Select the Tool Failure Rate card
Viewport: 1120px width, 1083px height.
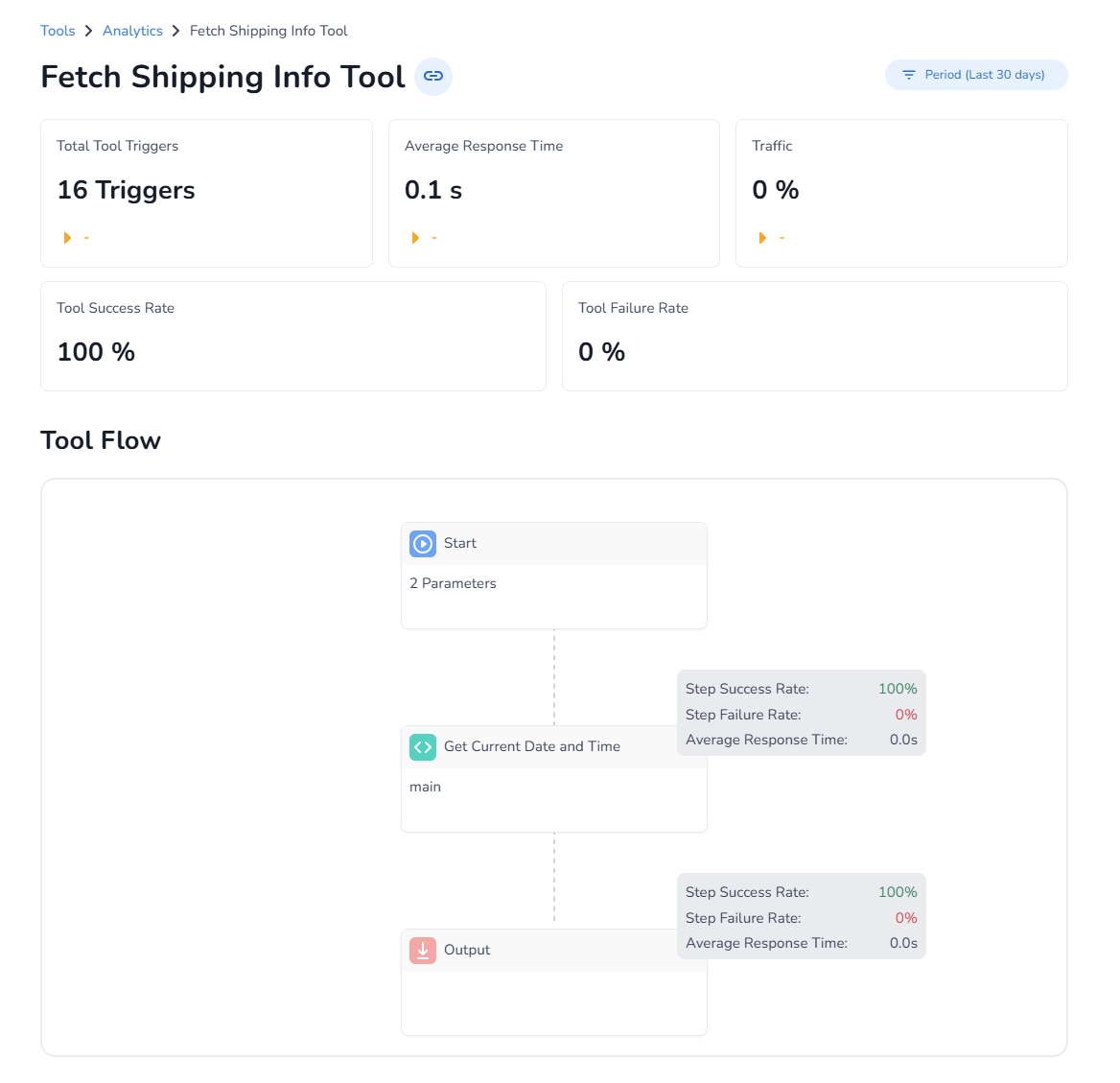tap(814, 336)
